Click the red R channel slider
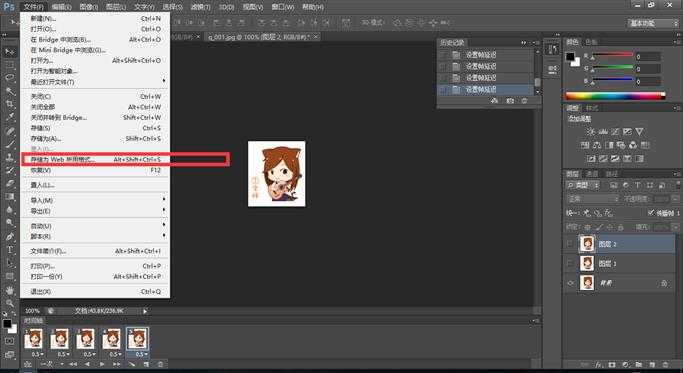Screen dimensions: 683x373 (x=612, y=55)
